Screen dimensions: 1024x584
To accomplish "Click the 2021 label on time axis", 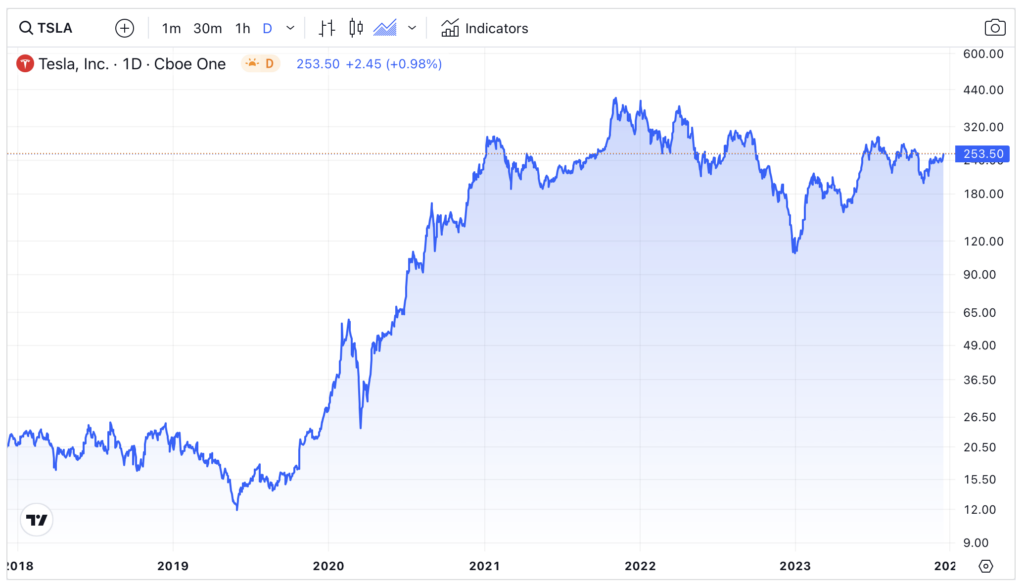I will tap(485, 566).
